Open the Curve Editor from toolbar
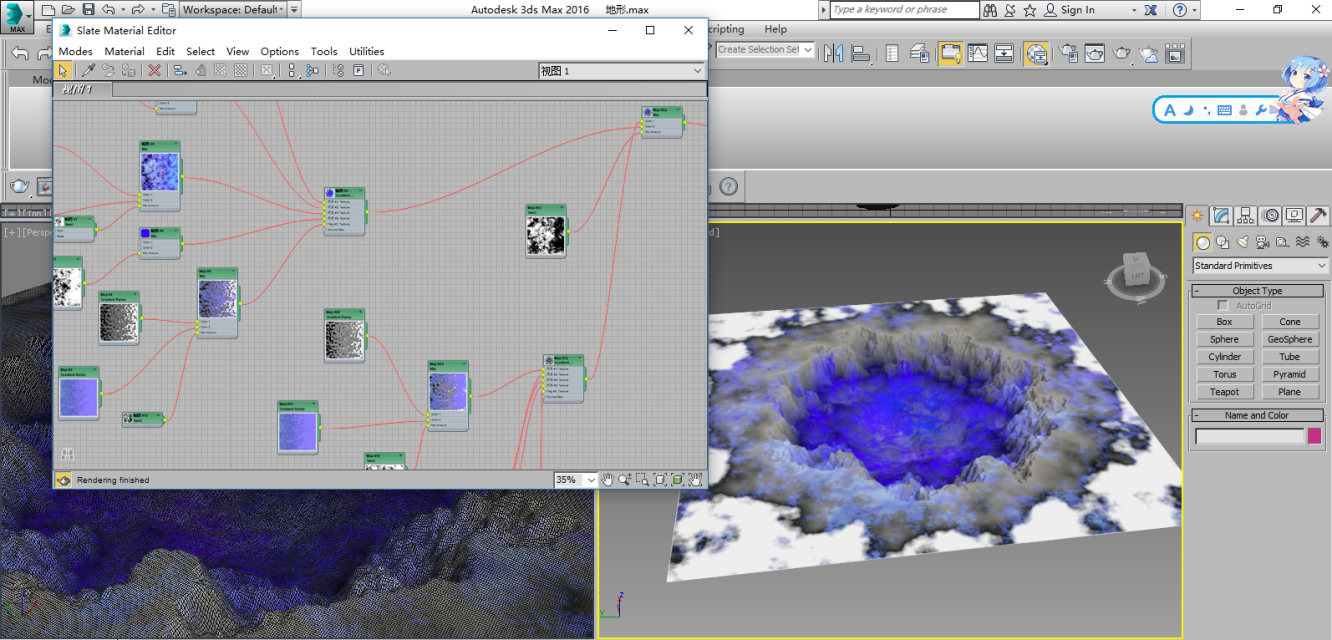 pos(977,53)
